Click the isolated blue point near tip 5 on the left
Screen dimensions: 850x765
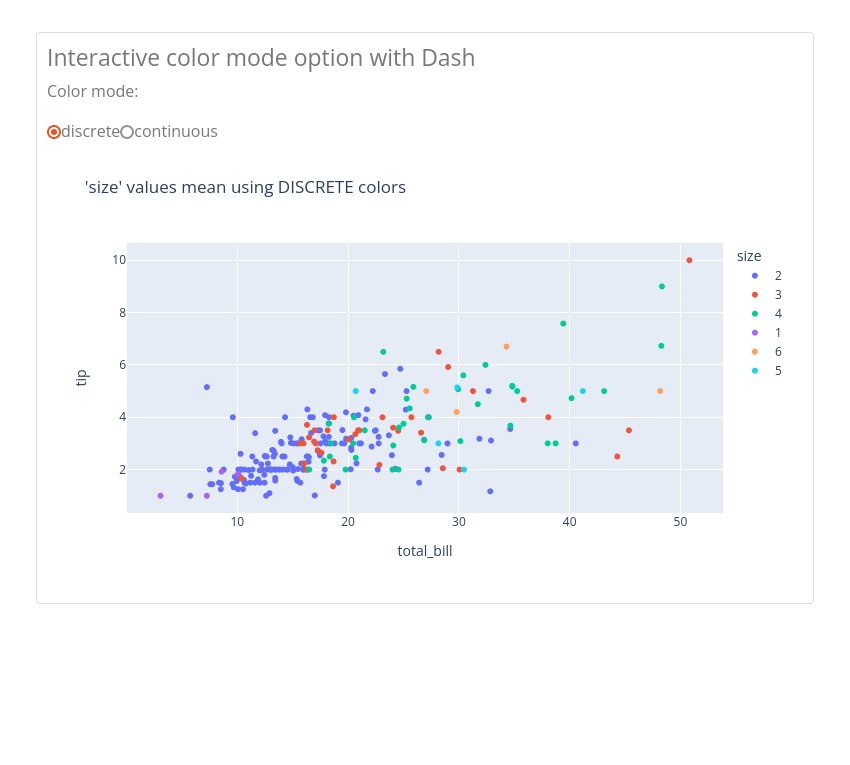(207, 387)
